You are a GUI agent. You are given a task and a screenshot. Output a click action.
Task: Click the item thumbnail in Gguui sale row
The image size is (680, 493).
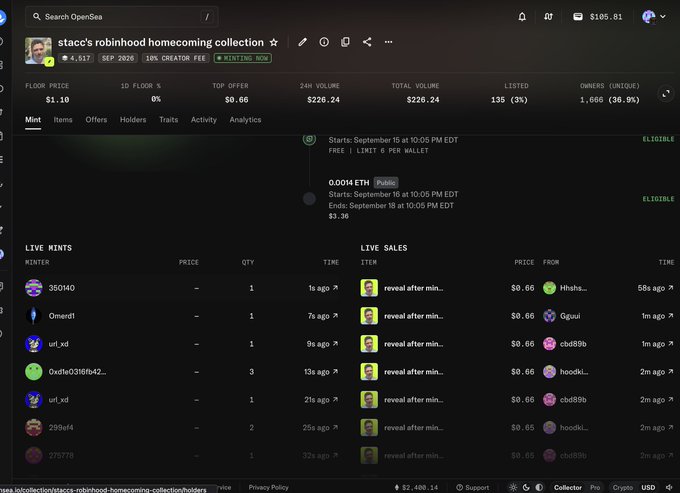pyautogui.click(x=369, y=316)
